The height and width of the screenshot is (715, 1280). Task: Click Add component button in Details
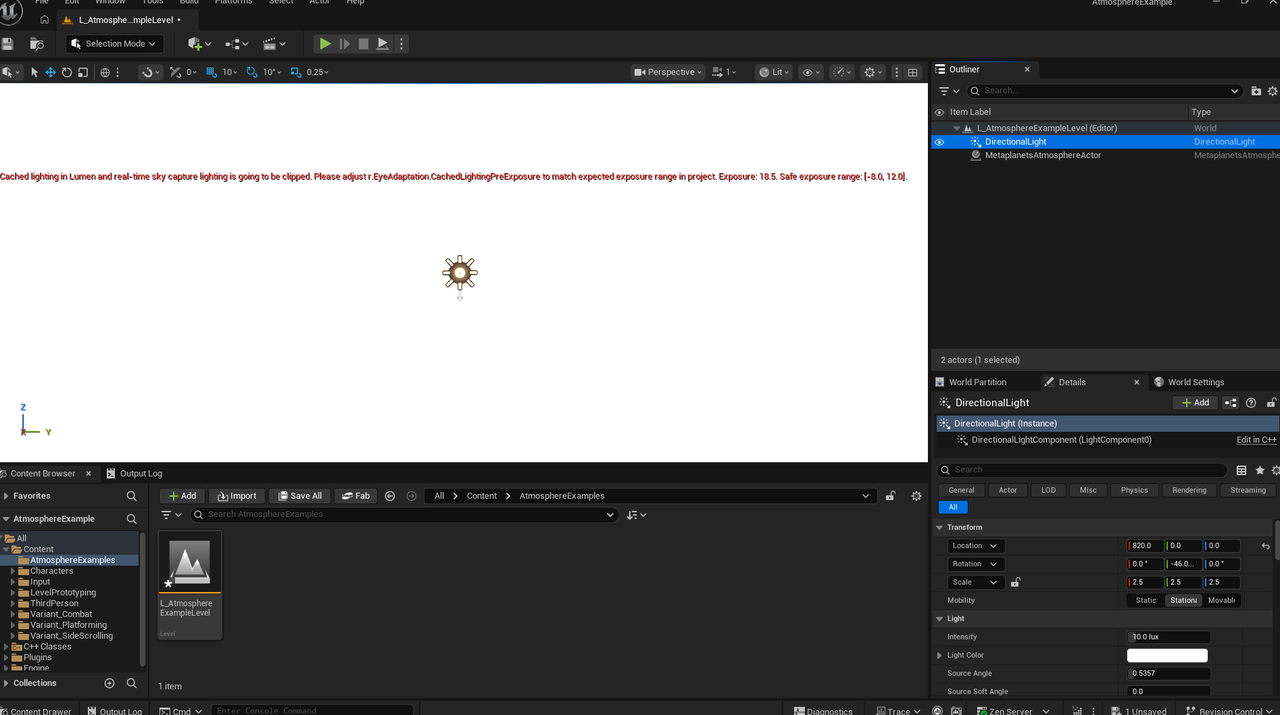pyautogui.click(x=1195, y=403)
